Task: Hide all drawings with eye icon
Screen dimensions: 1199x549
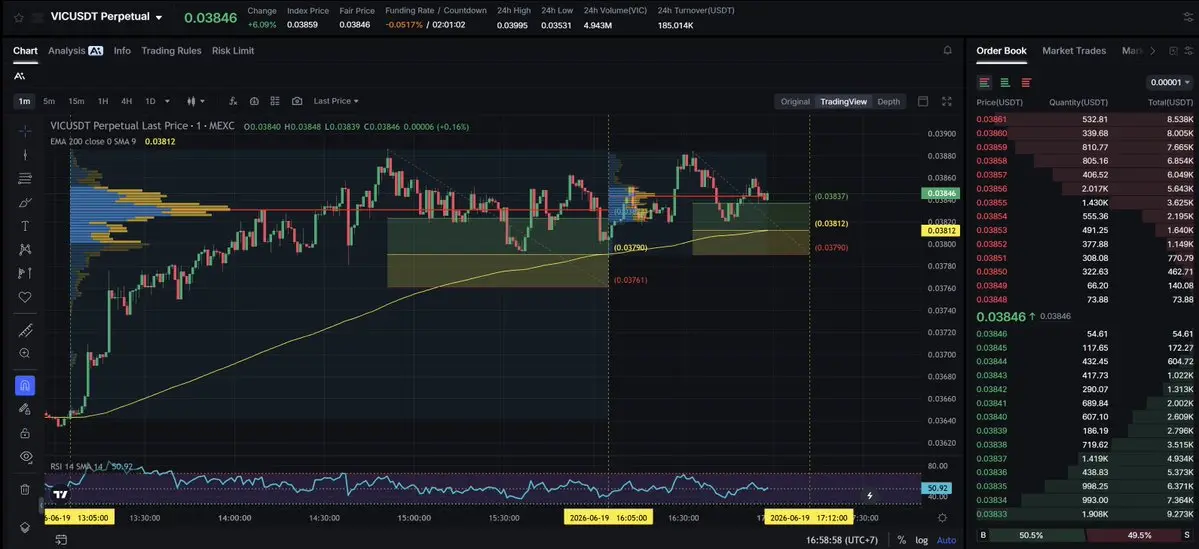Action: (24, 456)
